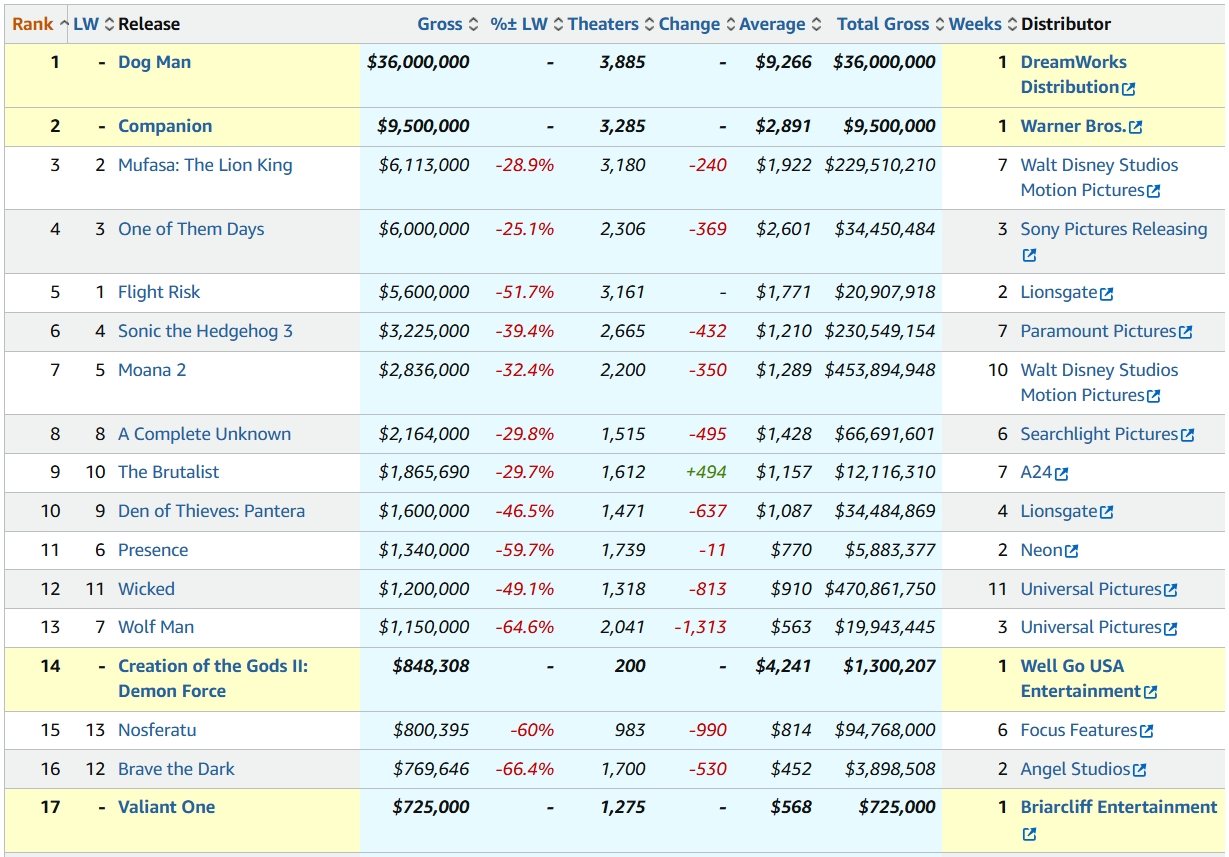1229x857 pixels.
Task: Open external link icon beside Angel Studios
Action: [1140, 770]
